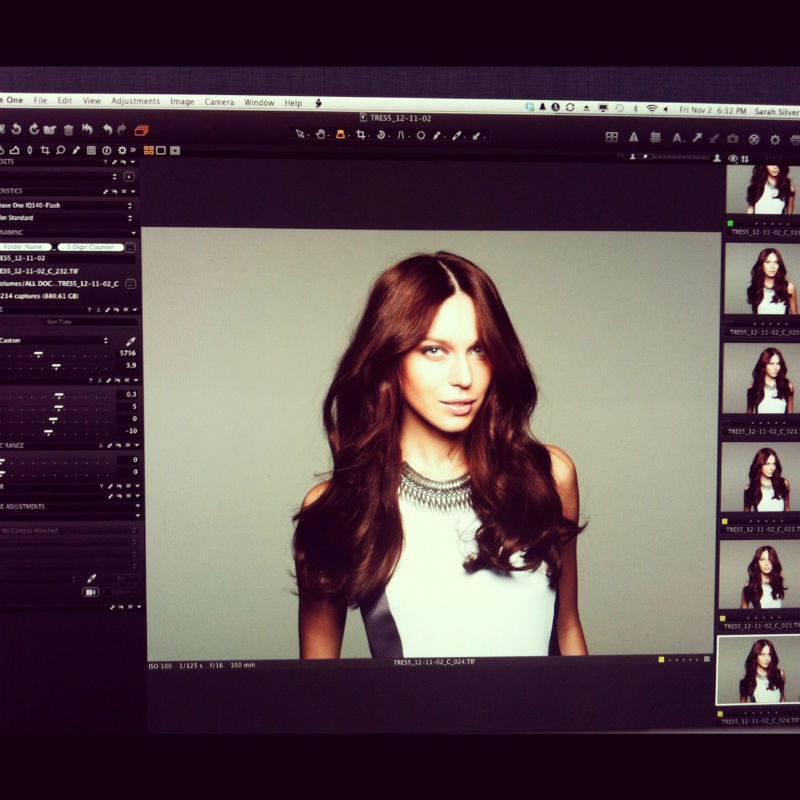Open the gear batch tool tab

122,150
